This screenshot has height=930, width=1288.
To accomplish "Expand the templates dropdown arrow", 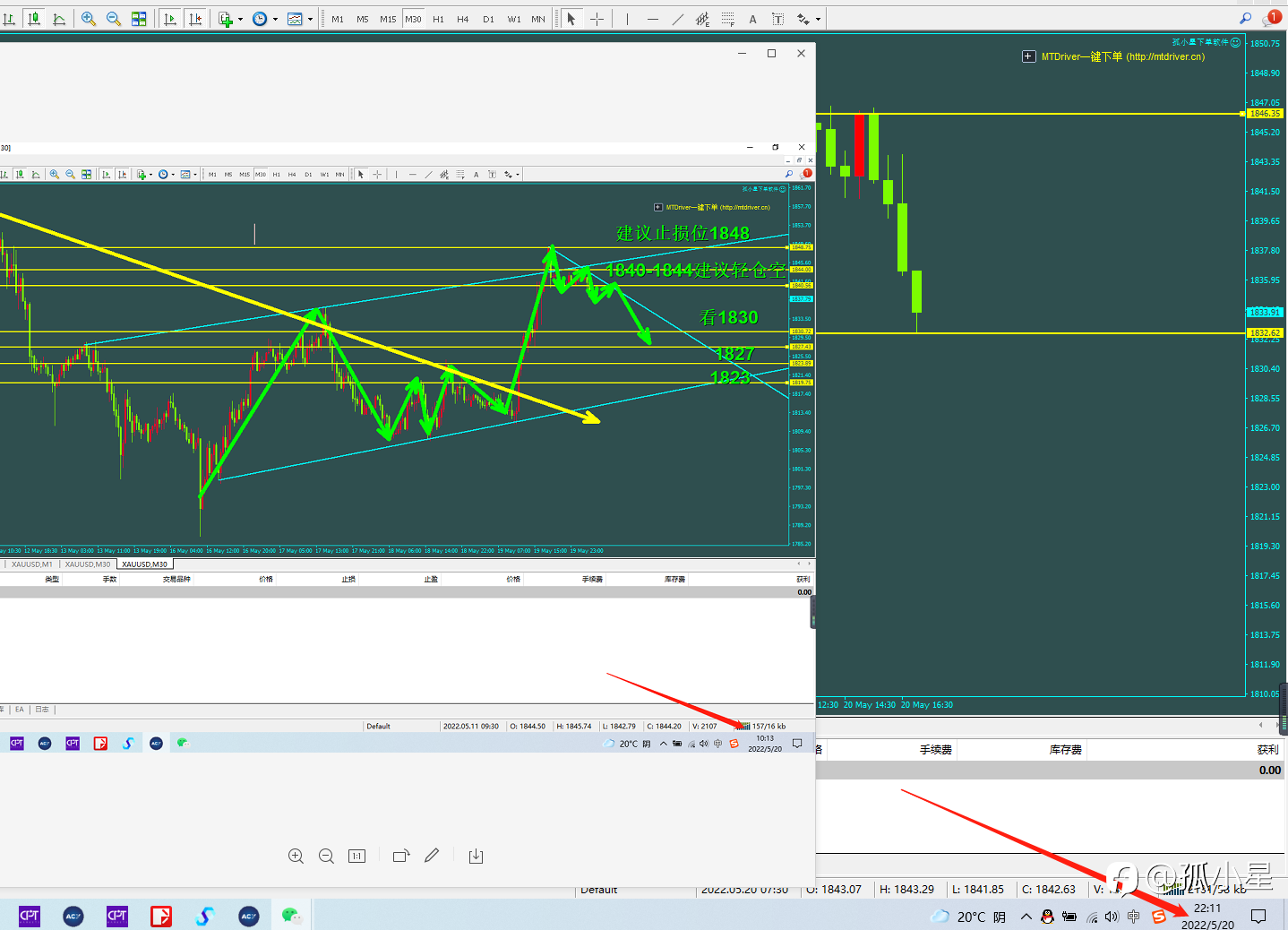I will point(310,19).
